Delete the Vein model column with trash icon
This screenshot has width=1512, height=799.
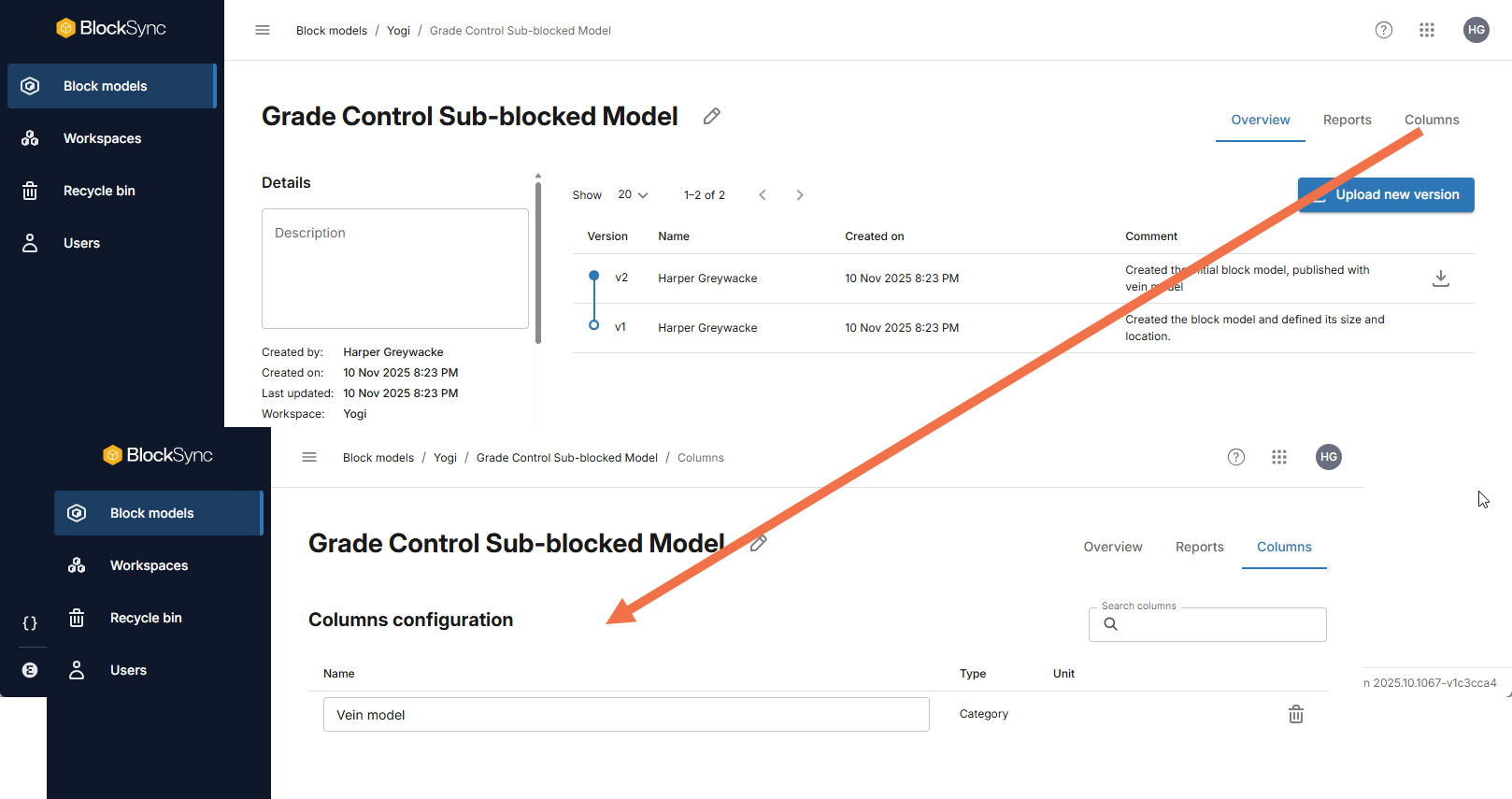click(1296, 715)
